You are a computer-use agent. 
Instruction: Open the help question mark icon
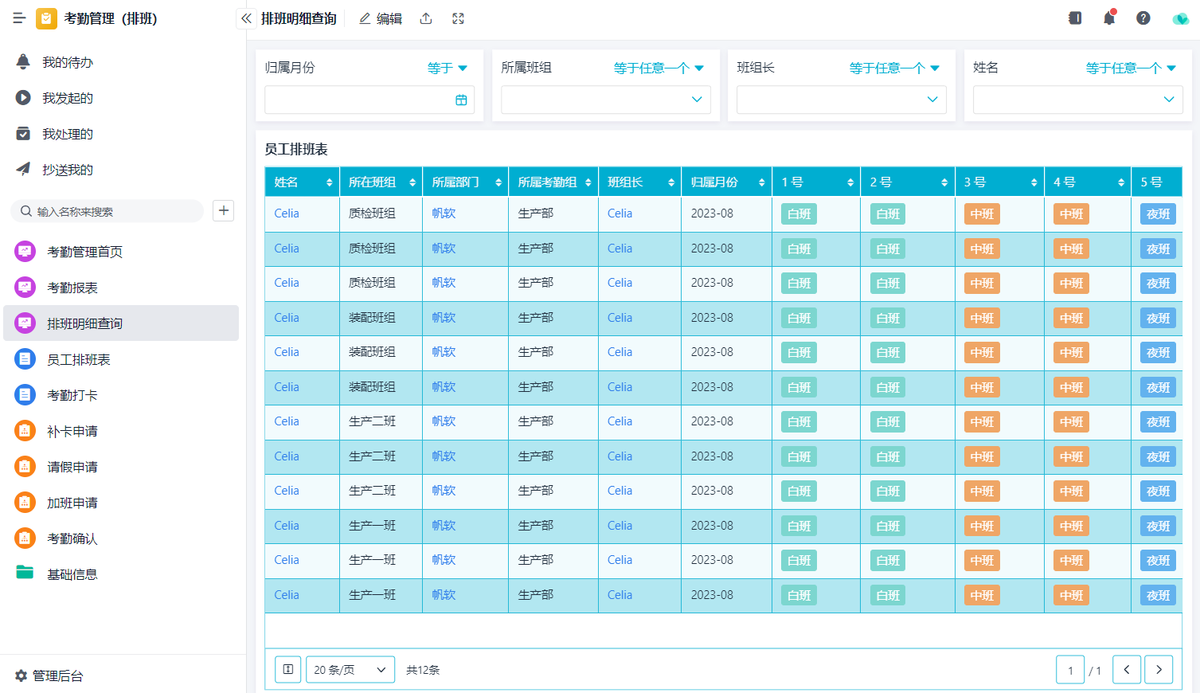[x=1143, y=18]
